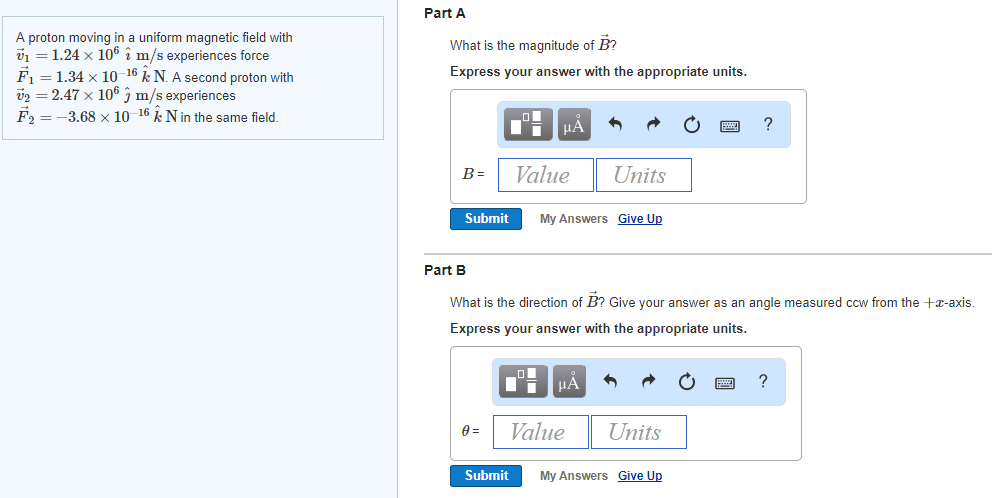Image resolution: width=992 pixels, height=498 pixels.
Task: Click the undo arrow in Part A toolbar
Action: [x=616, y=125]
